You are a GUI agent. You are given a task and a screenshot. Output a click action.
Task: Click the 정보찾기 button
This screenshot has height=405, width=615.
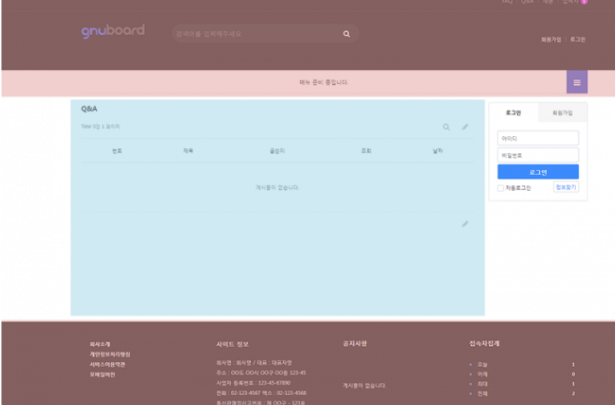566,187
